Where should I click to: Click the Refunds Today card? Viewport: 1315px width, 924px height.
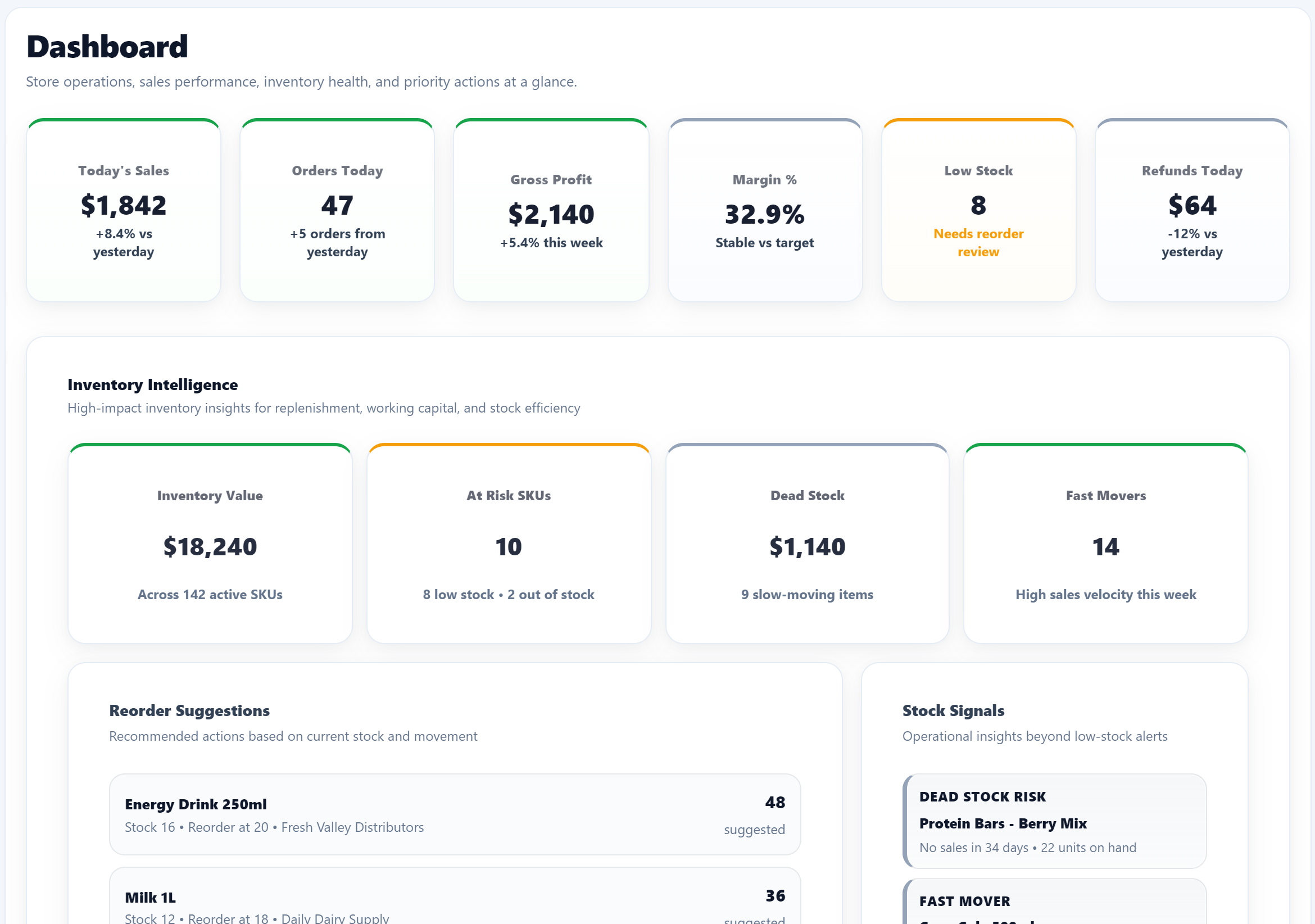pyautogui.click(x=1191, y=210)
